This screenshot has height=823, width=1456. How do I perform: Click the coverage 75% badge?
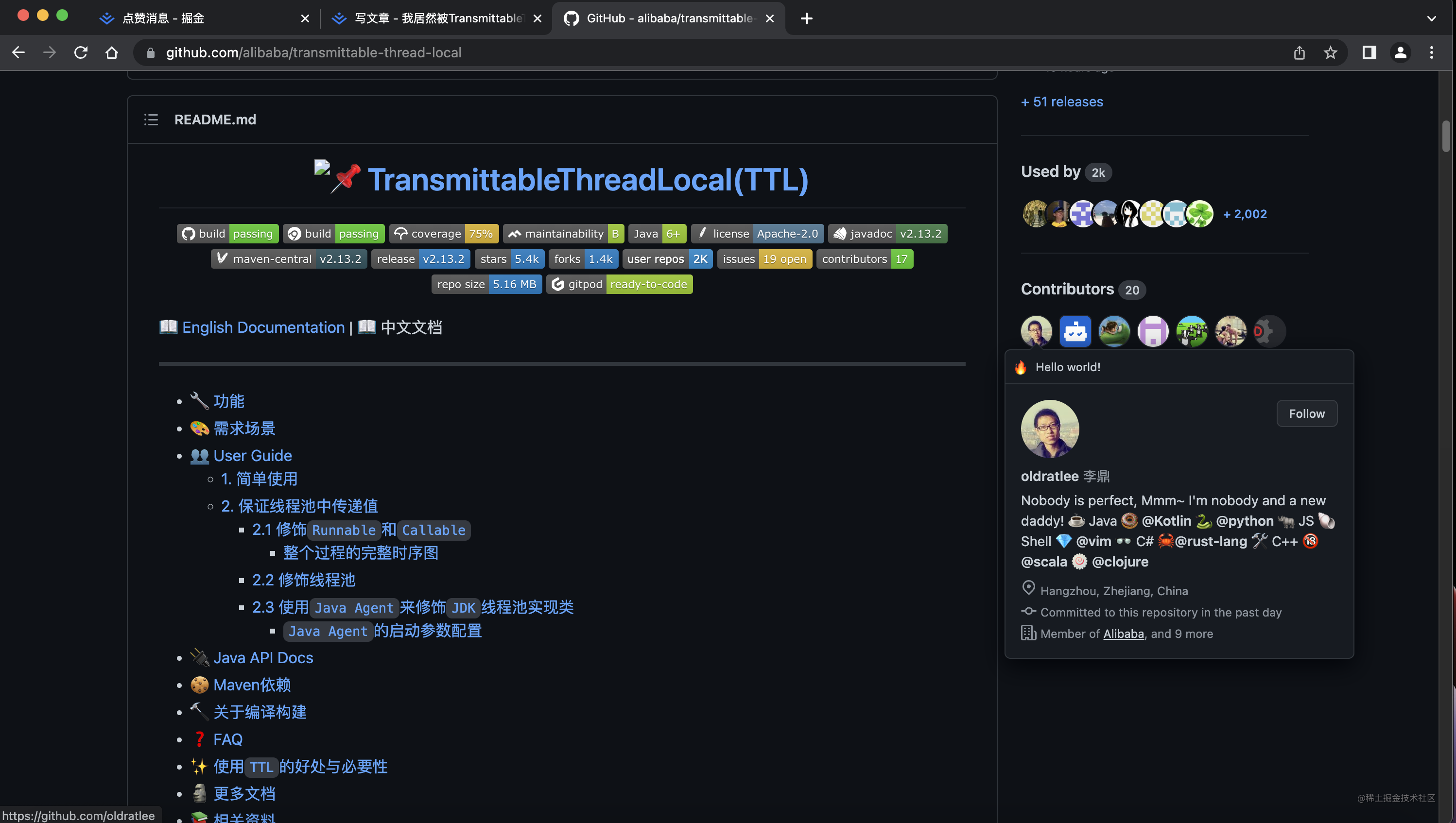[443, 234]
